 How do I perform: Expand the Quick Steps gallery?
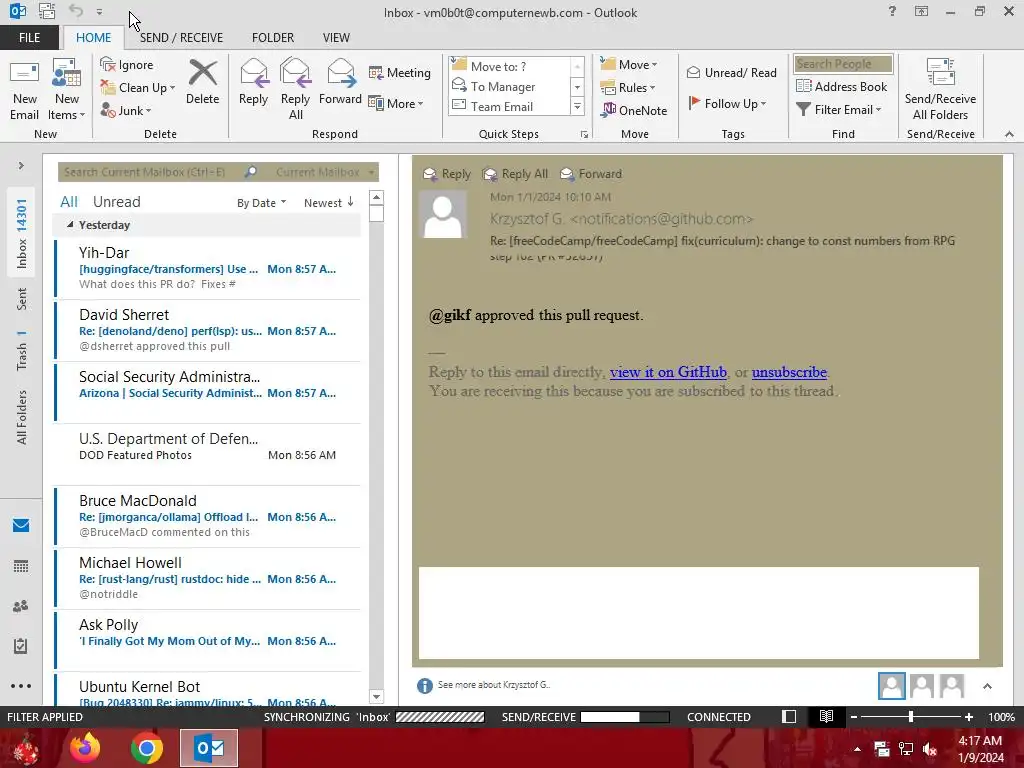pos(577,106)
